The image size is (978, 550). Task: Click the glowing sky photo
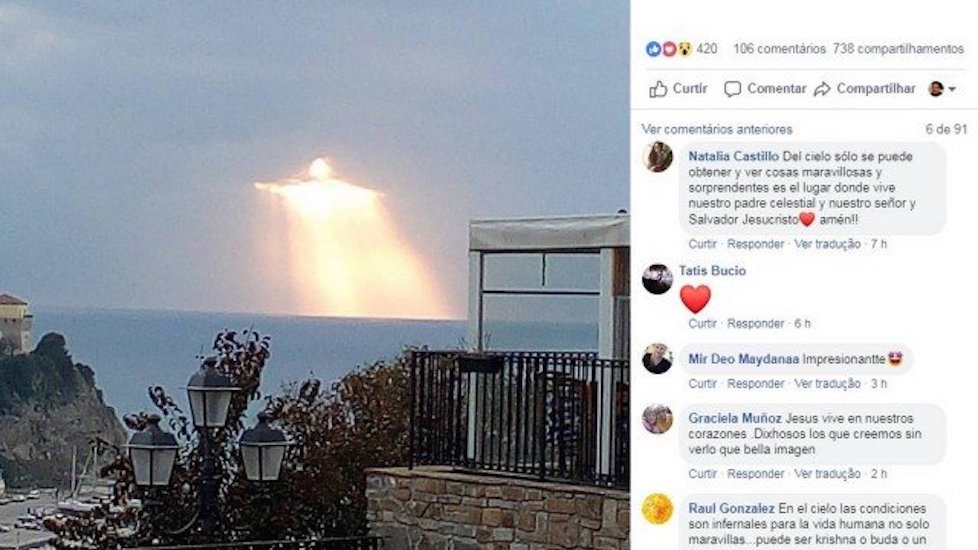[314, 275]
